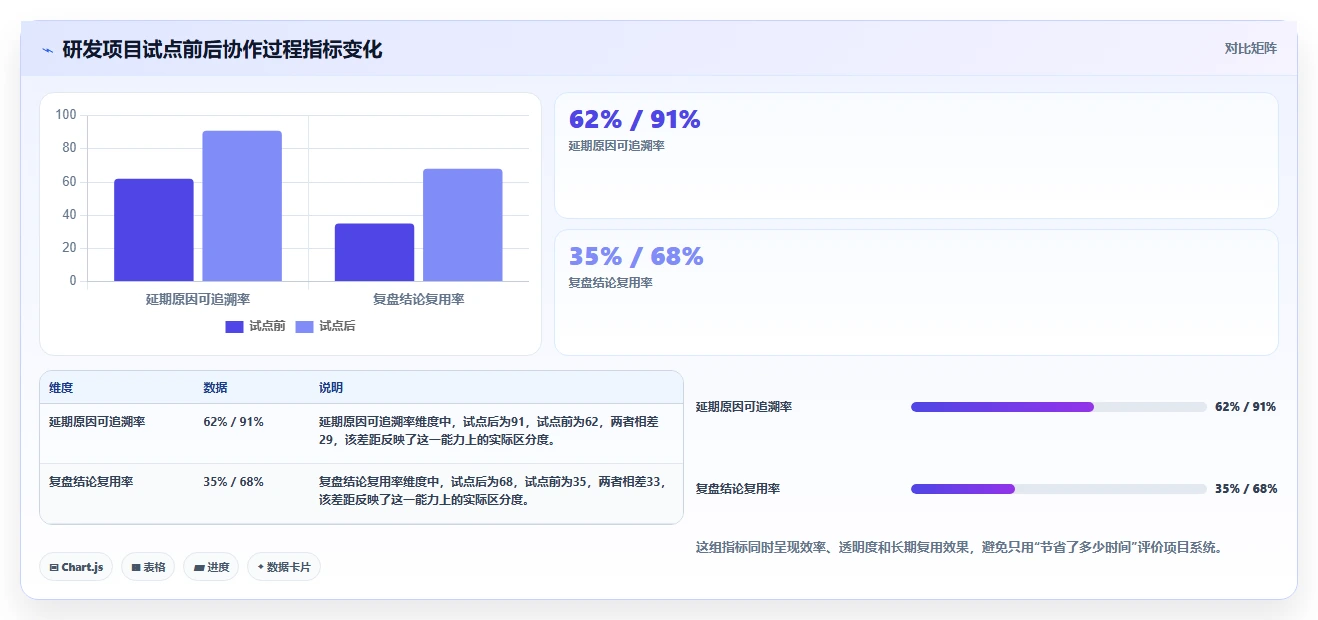The image size is (1318, 620).
Task: Click the 试点后 bar for 复盘结论复用率
Action: pyautogui.click(x=462, y=225)
